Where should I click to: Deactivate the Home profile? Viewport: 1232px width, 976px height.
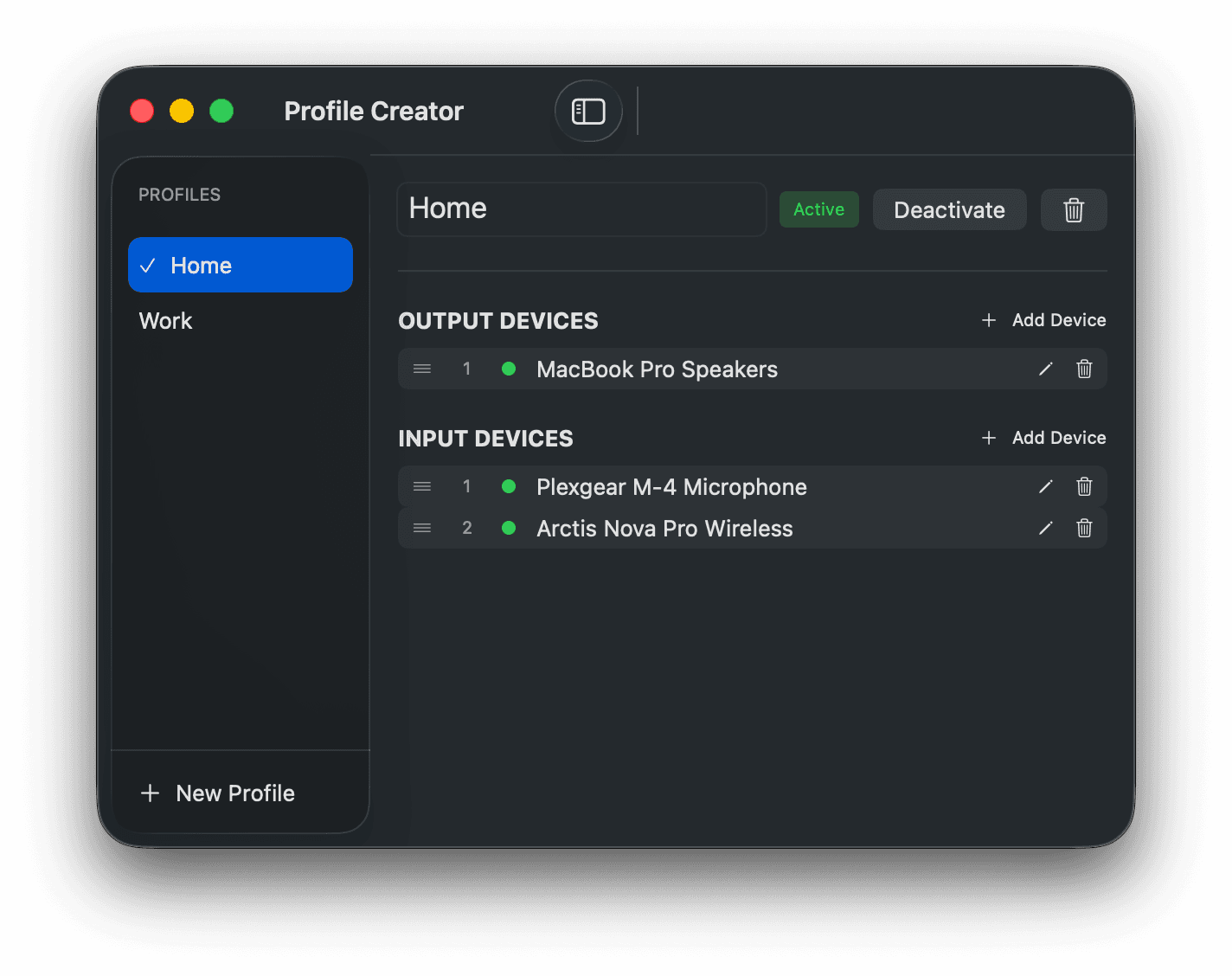(949, 210)
